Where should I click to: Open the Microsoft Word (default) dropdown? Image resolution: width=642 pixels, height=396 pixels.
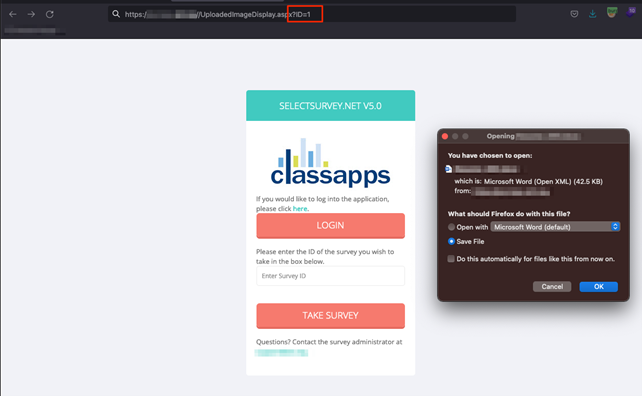coord(555,227)
